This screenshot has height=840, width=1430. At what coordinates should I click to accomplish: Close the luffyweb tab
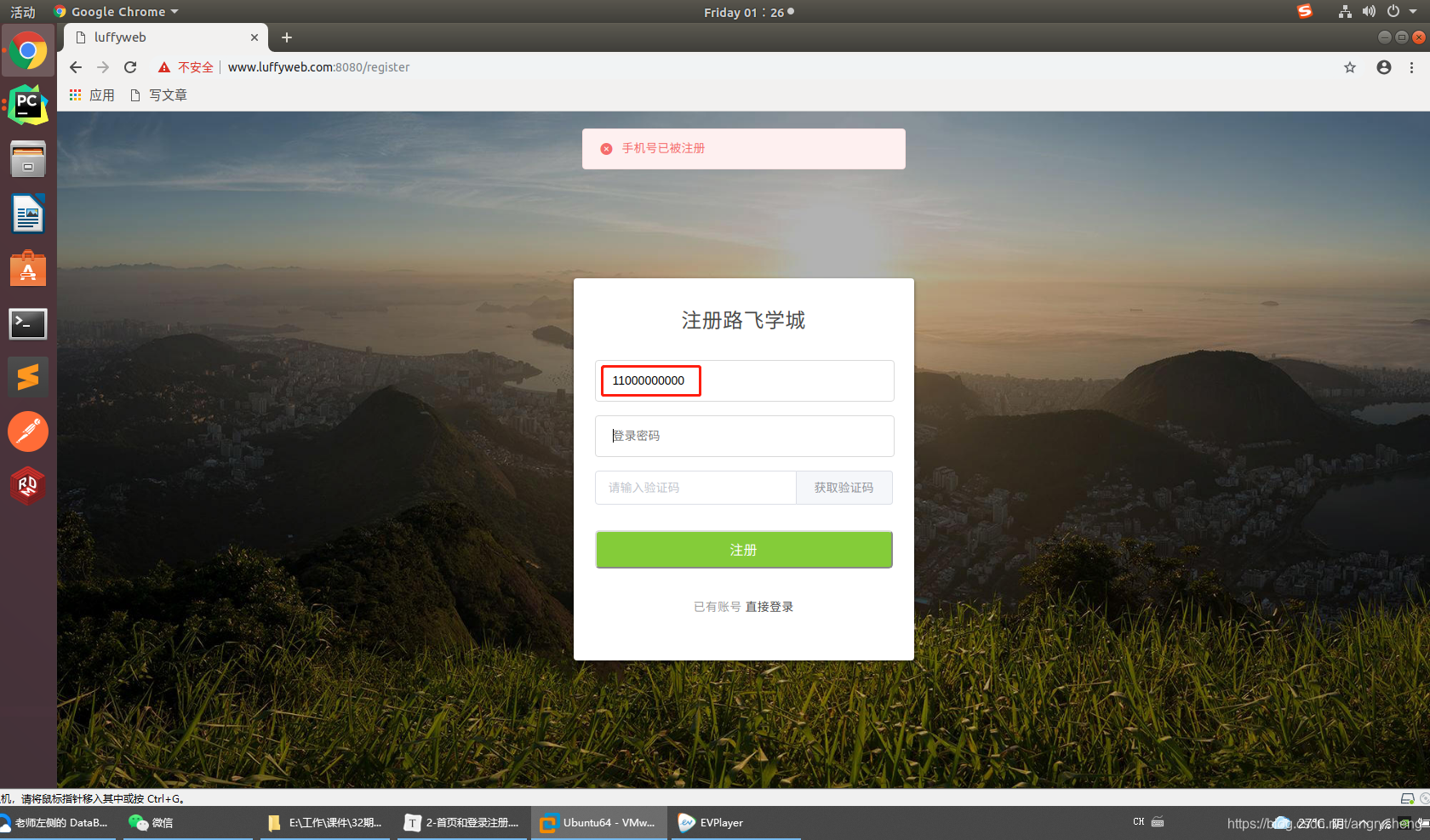tap(255, 37)
